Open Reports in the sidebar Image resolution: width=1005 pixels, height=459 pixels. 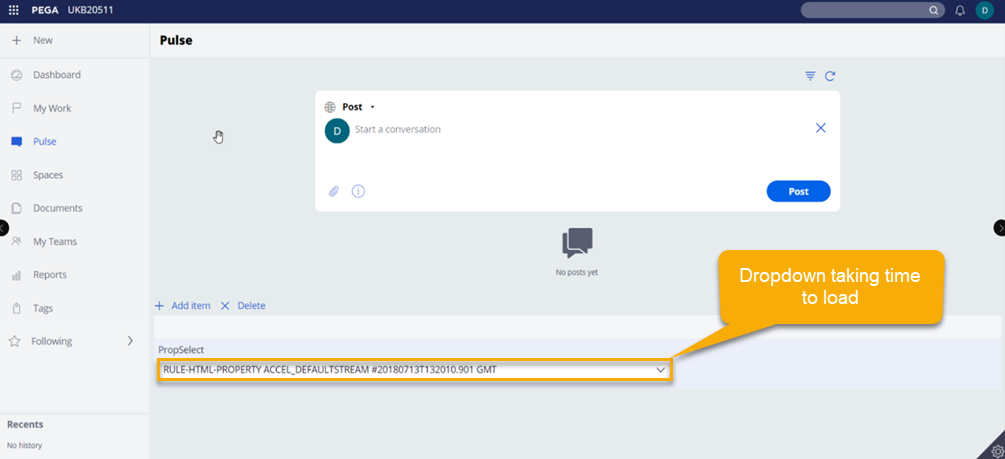pos(50,275)
